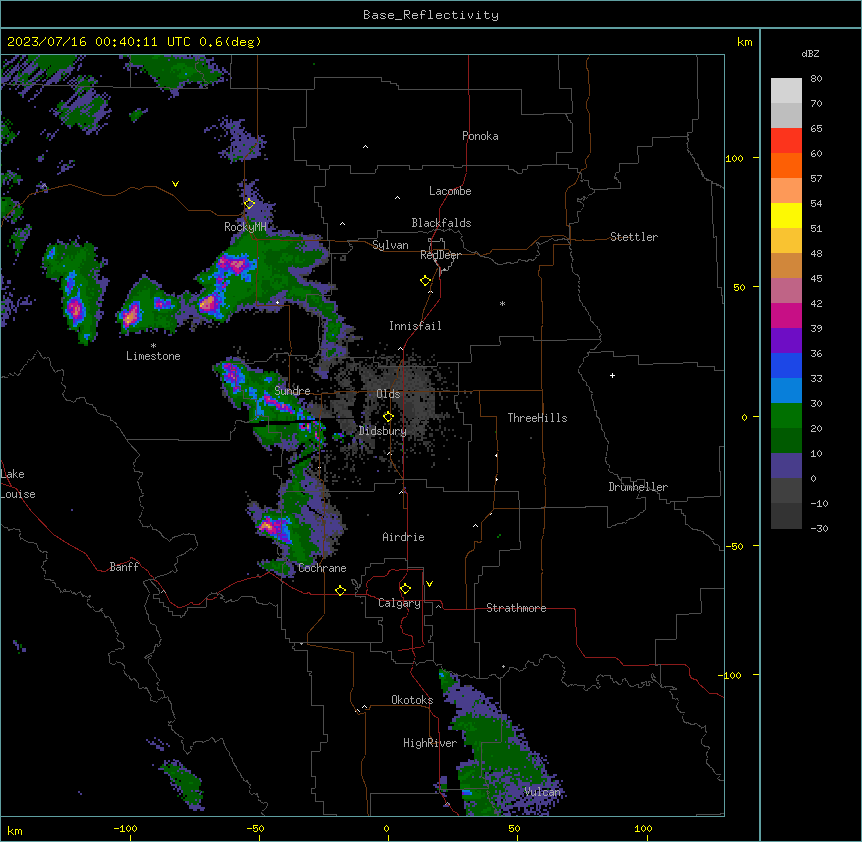Click the Cochrane town label

click(322, 568)
